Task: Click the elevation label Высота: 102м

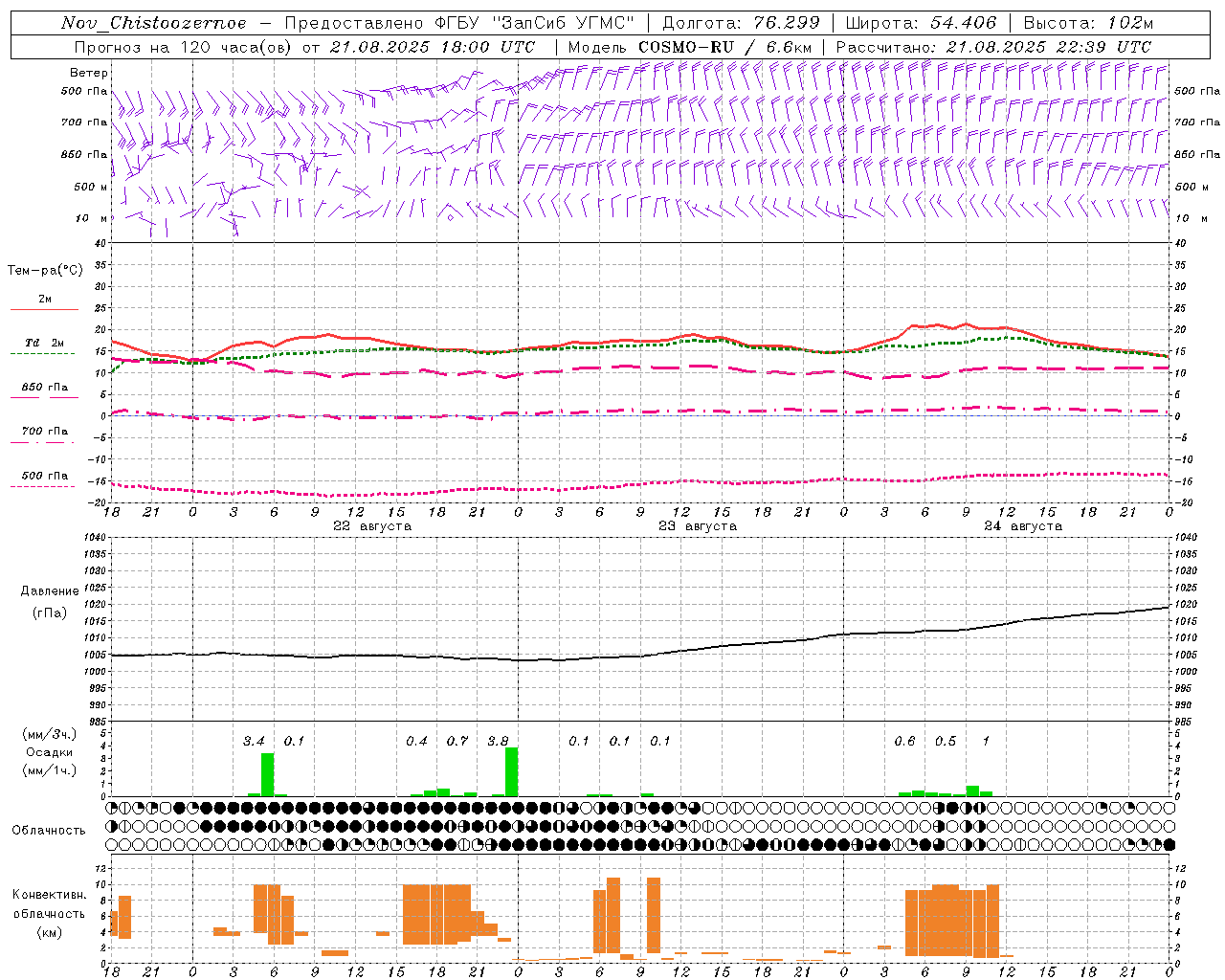Action: tap(1088, 23)
